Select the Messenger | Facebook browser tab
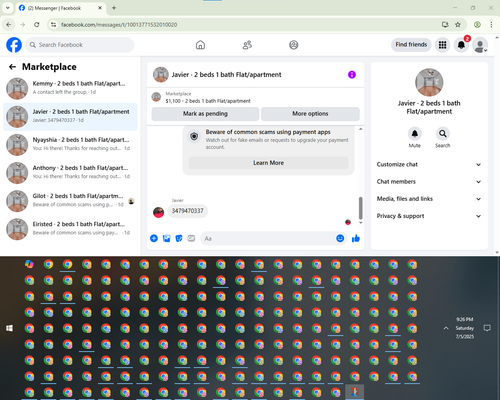The width and height of the screenshot is (500, 400). tap(61, 8)
